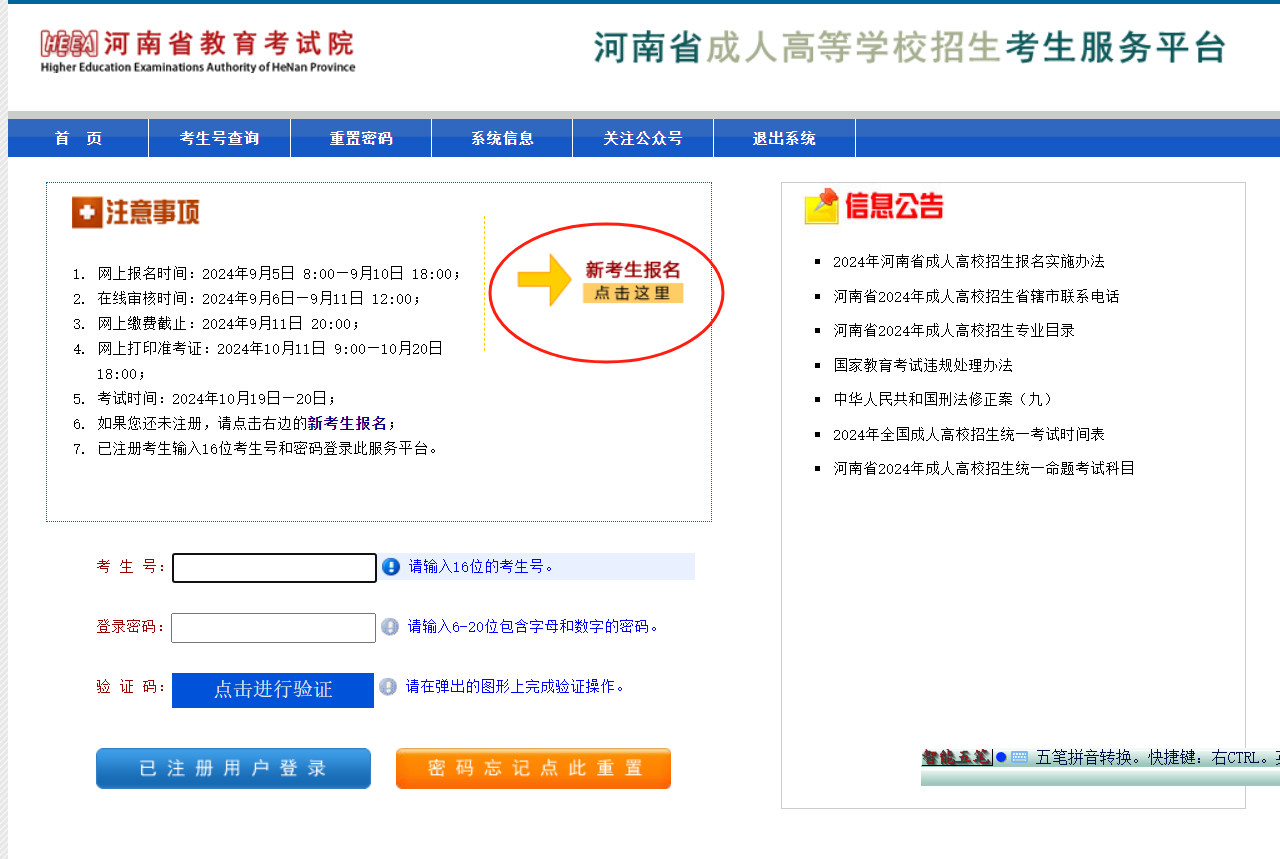1280x859 pixels.
Task: Open the 首页 navigation tab
Action: (78, 139)
